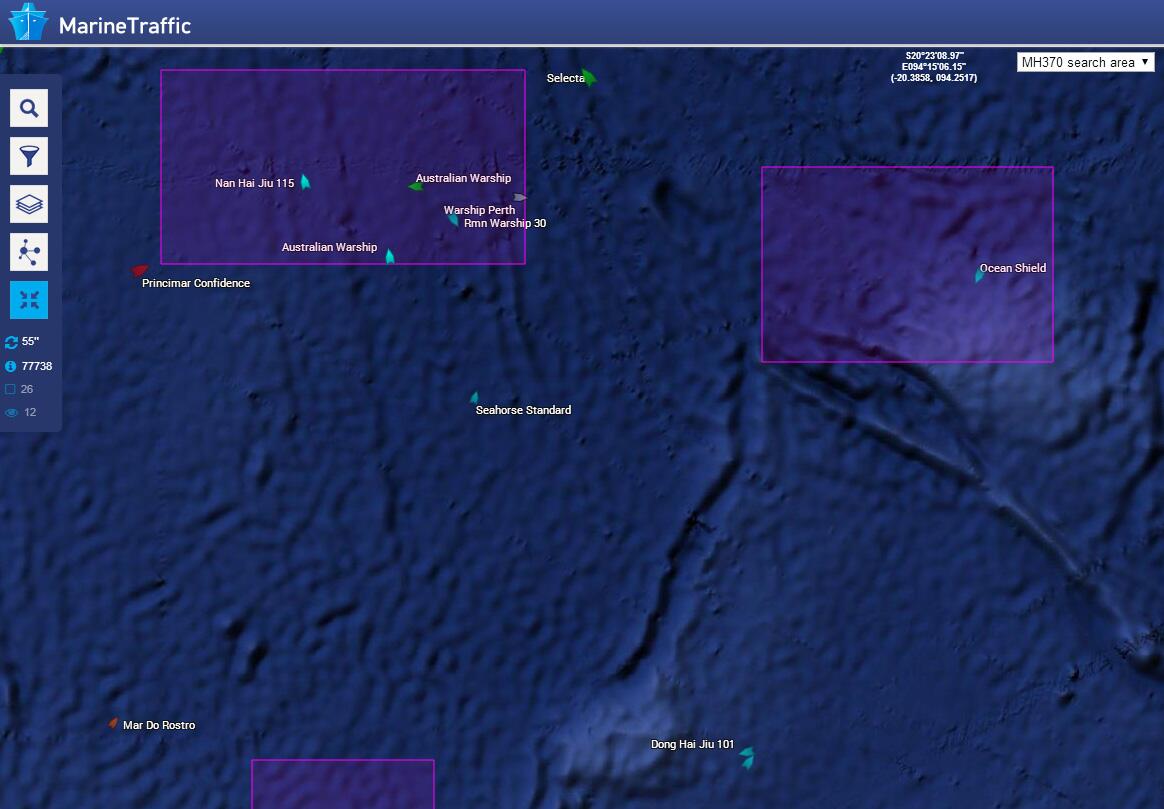The width and height of the screenshot is (1164, 809).
Task: Open the density/routes network tool
Action: pyautogui.click(x=29, y=252)
